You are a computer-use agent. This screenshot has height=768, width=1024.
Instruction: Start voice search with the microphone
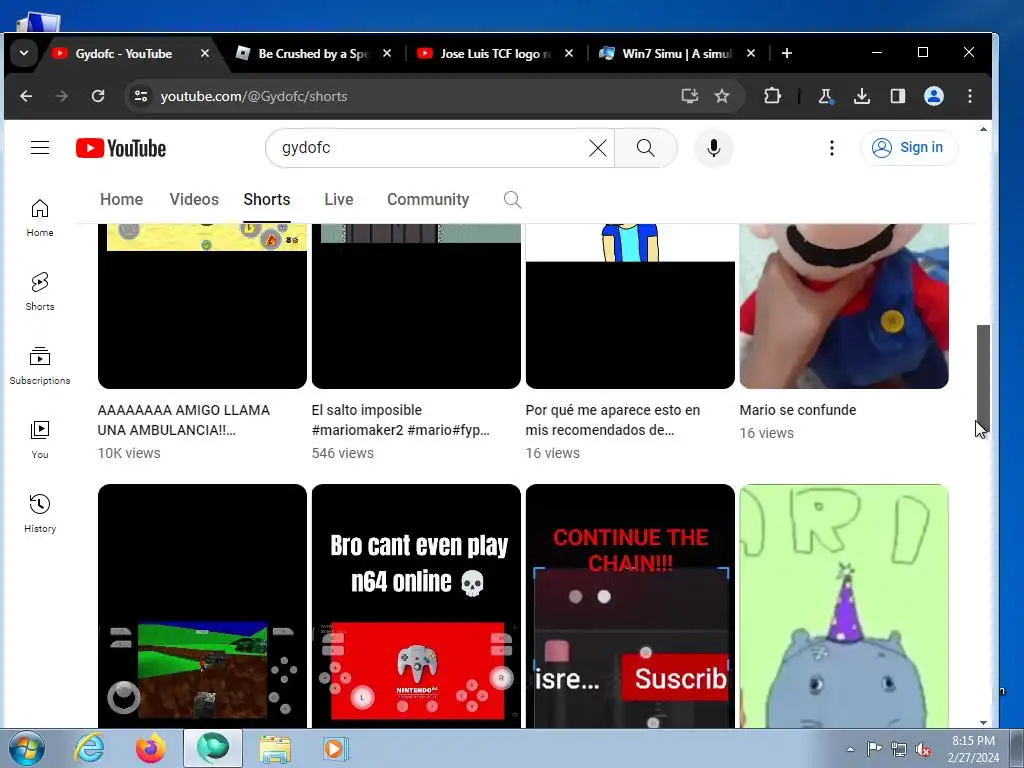tap(714, 148)
